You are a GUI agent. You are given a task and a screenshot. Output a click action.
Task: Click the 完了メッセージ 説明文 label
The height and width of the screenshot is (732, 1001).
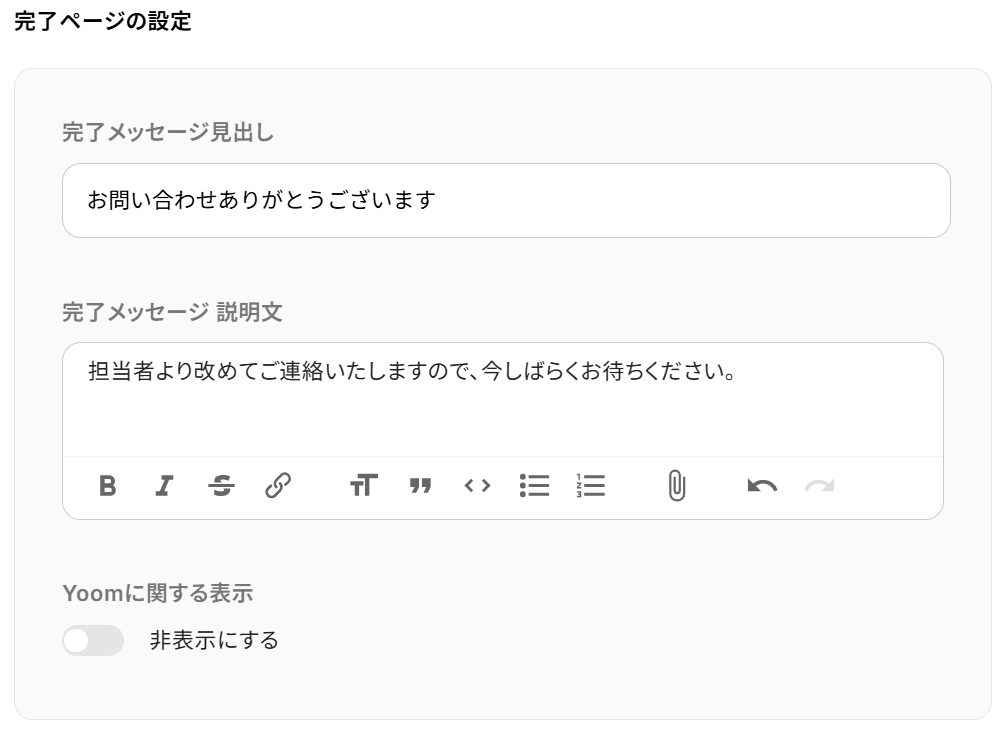(x=172, y=312)
